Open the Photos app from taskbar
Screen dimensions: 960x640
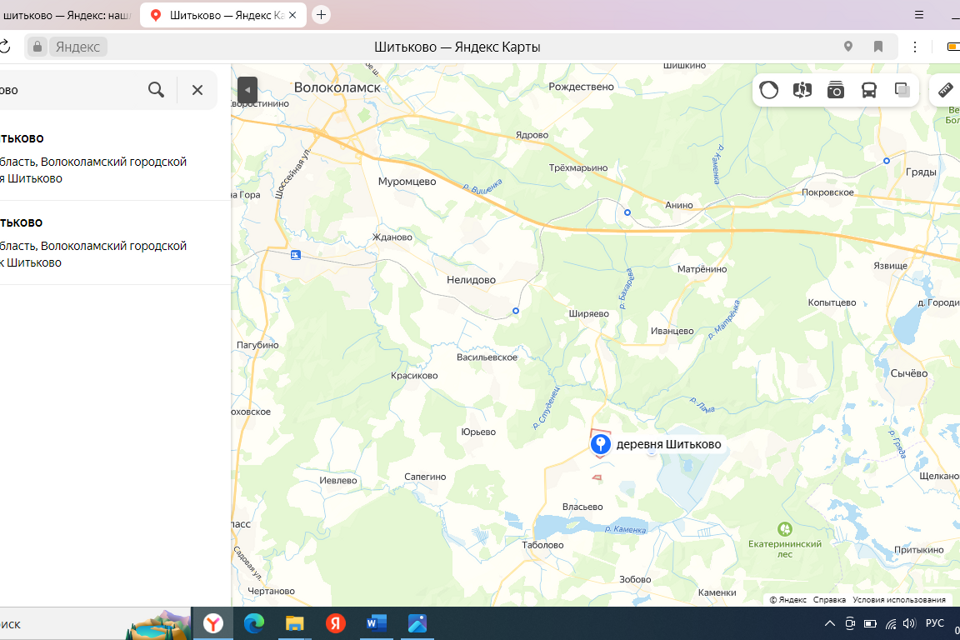(x=417, y=623)
